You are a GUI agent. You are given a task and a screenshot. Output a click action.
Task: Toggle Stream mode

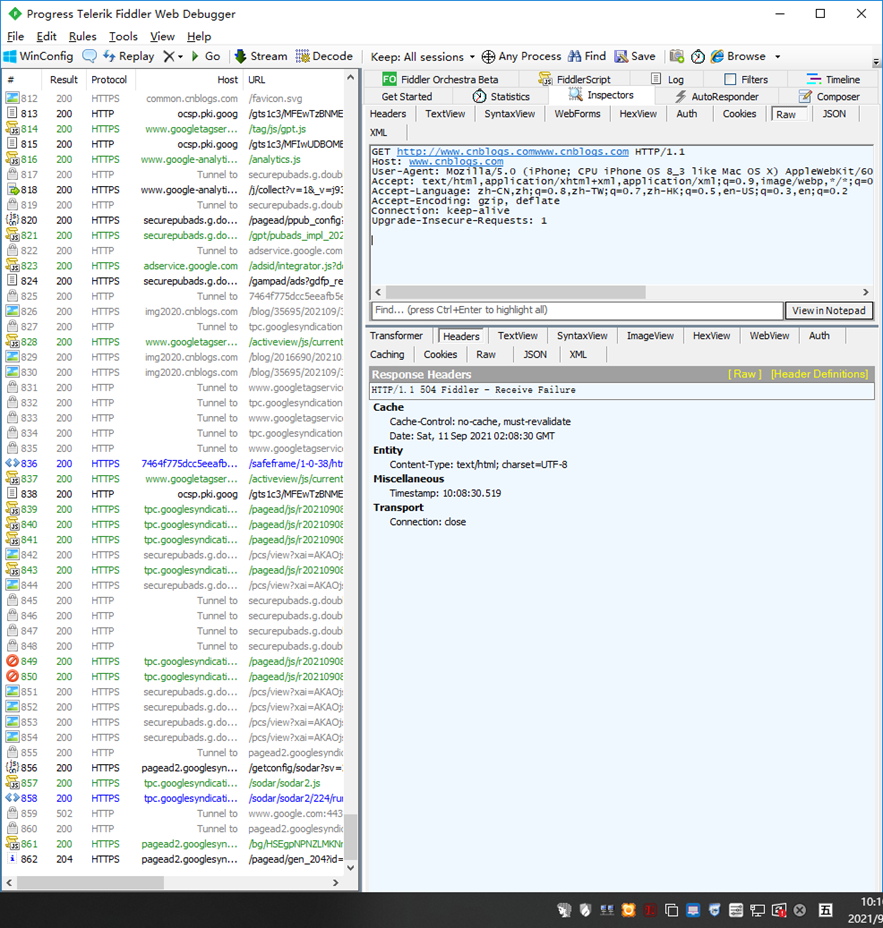click(x=261, y=56)
